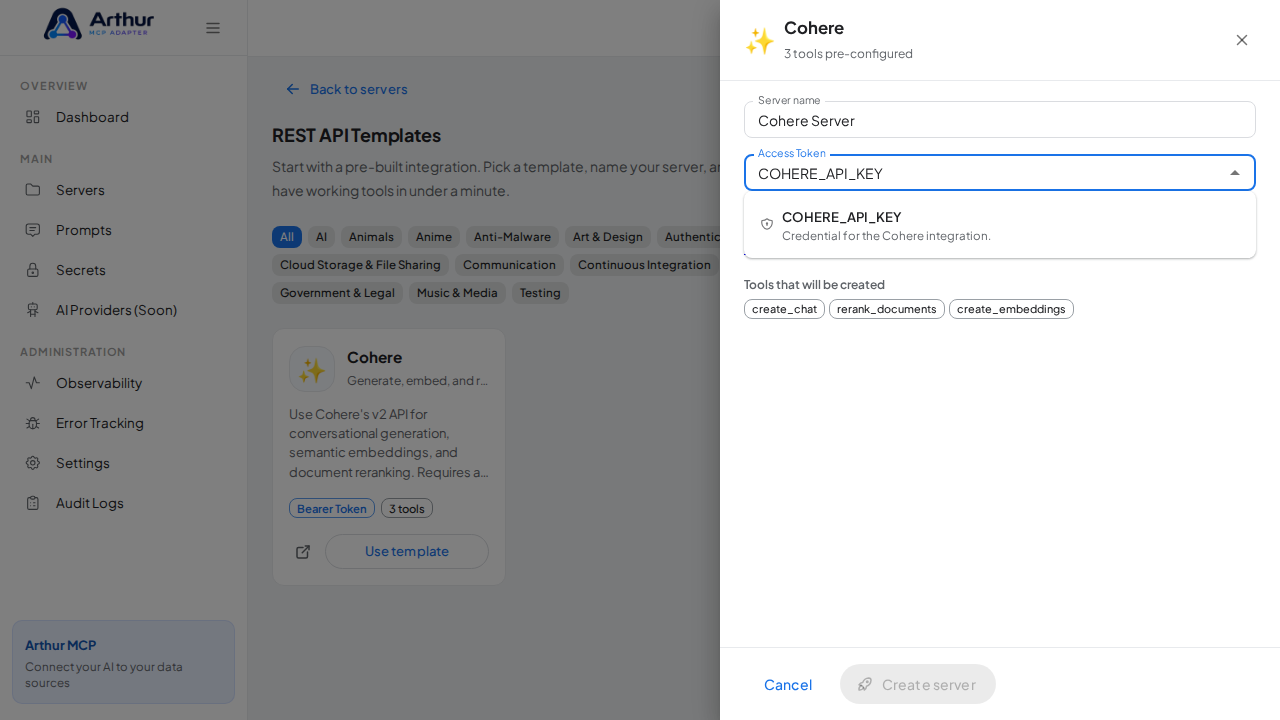Viewport: 1280px width, 720px height.
Task: Toggle the sidebar hamburger menu
Action: (x=213, y=28)
